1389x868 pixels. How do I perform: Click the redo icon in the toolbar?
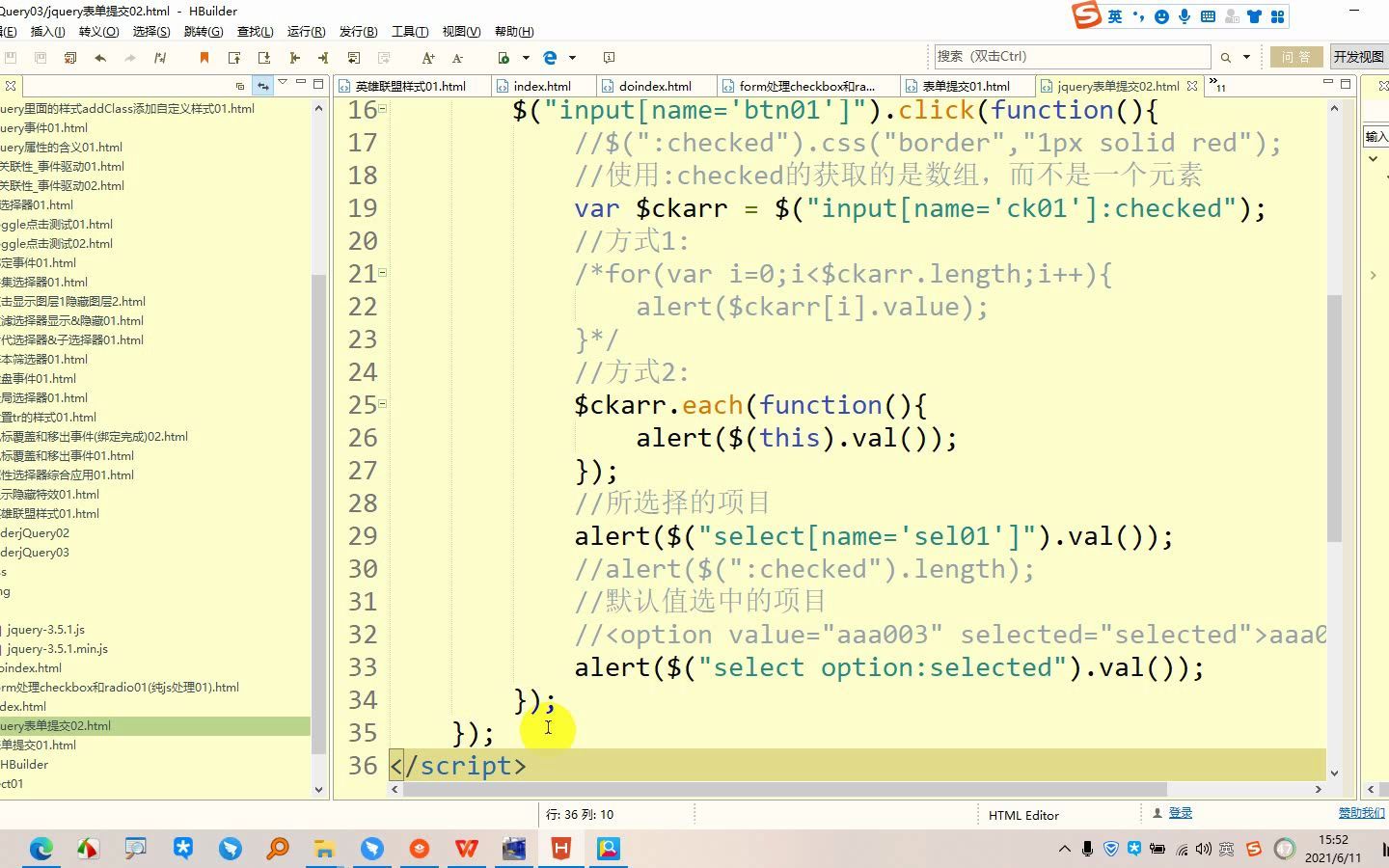click(130, 57)
